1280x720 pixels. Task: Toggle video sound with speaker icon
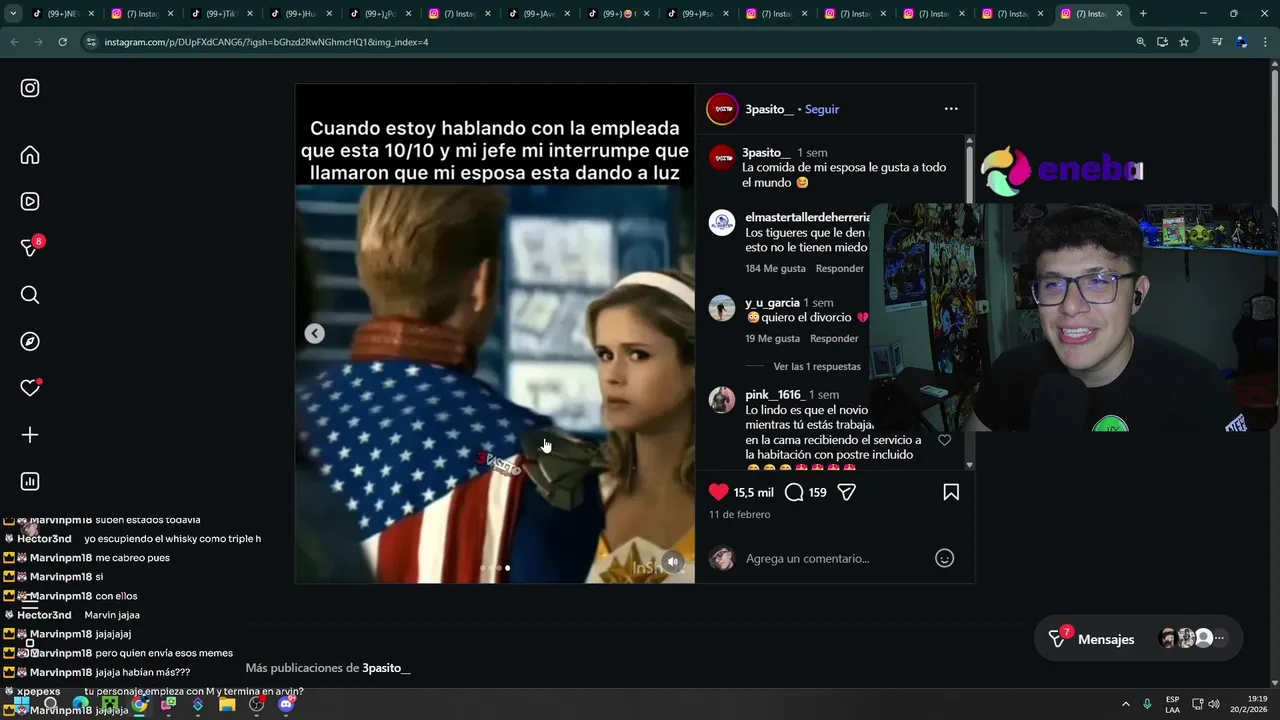(673, 562)
